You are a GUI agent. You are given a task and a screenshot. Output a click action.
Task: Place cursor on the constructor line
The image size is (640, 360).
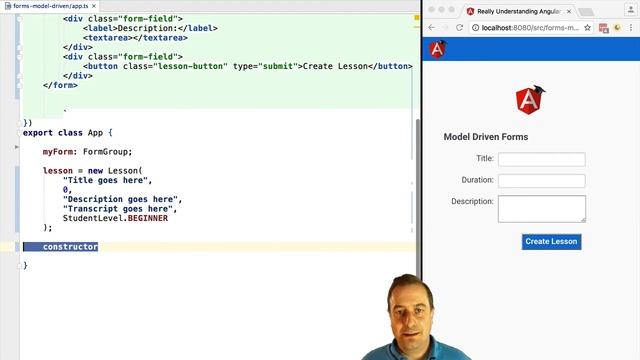pos(70,247)
